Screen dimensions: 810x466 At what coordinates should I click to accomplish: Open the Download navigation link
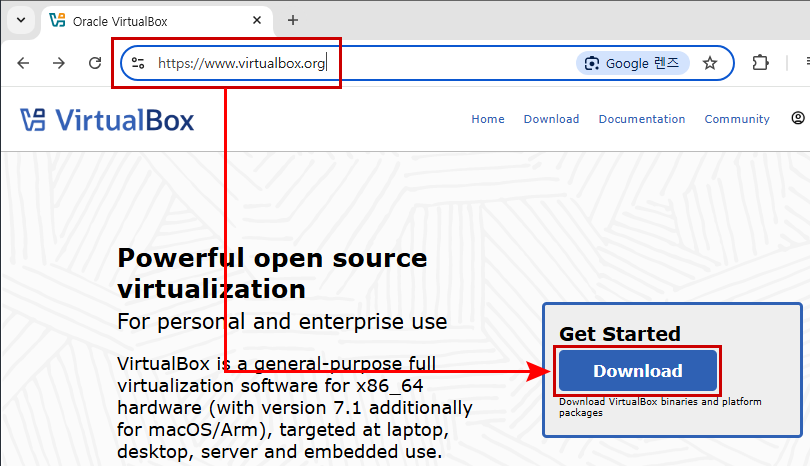pyautogui.click(x=551, y=119)
